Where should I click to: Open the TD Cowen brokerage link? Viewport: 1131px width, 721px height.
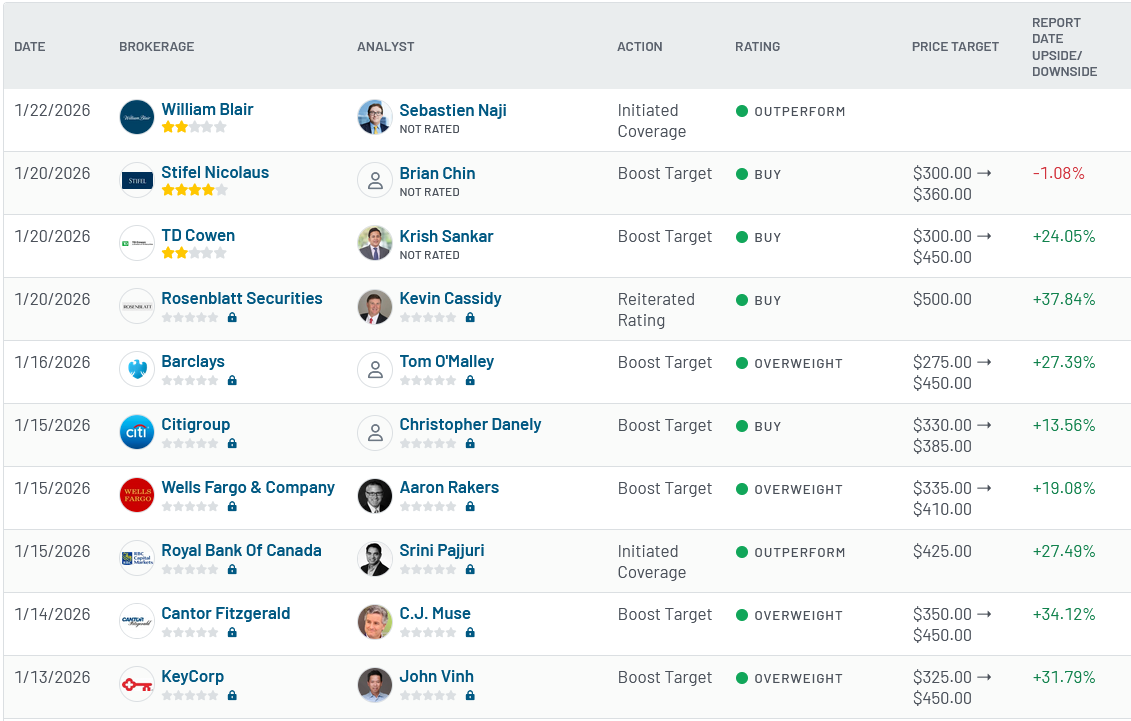pyautogui.click(x=198, y=236)
